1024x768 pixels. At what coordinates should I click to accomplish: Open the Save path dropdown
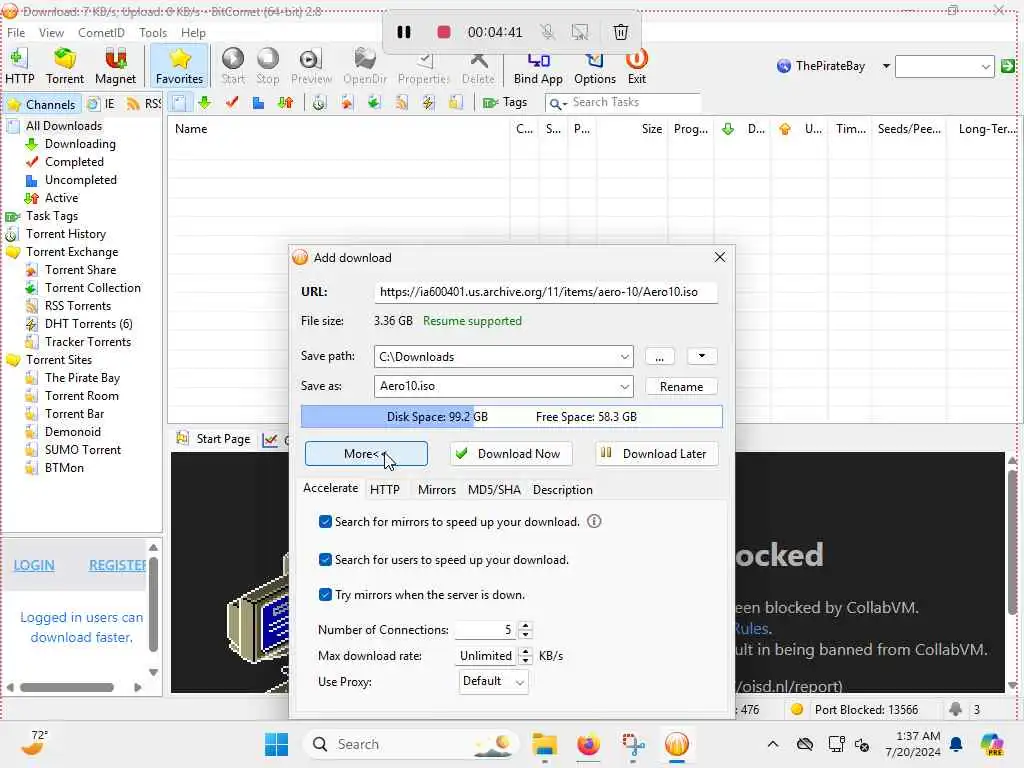pyautogui.click(x=624, y=357)
